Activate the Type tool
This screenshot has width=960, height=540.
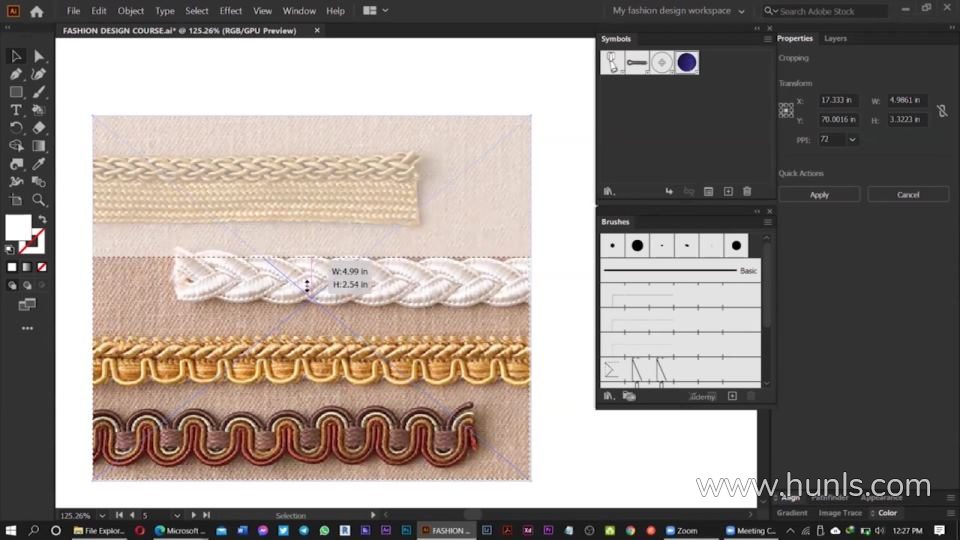pyautogui.click(x=16, y=110)
